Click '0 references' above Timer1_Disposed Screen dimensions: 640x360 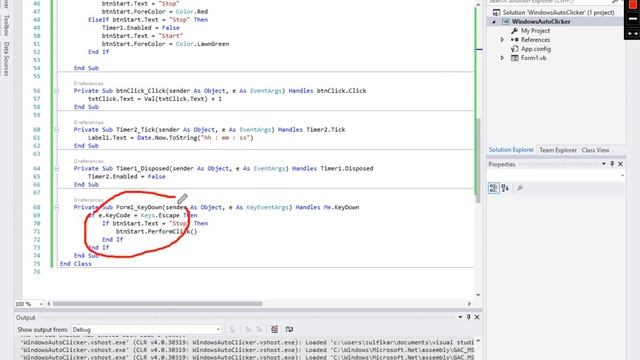(x=88, y=161)
